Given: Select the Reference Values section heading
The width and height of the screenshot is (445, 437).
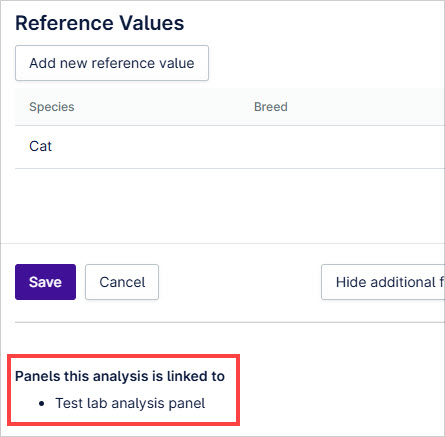Looking at the screenshot, I should pyautogui.click(x=100, y=23).
